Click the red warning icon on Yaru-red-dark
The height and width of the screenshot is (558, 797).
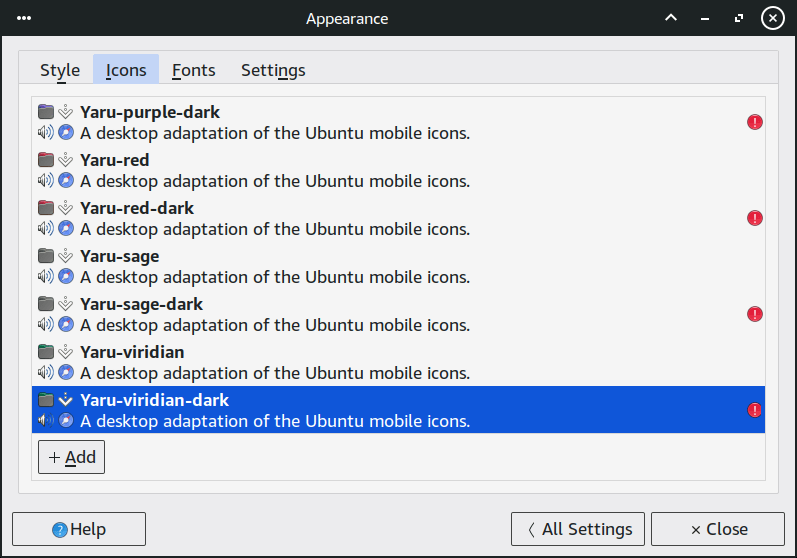click(x=755, y=218)
